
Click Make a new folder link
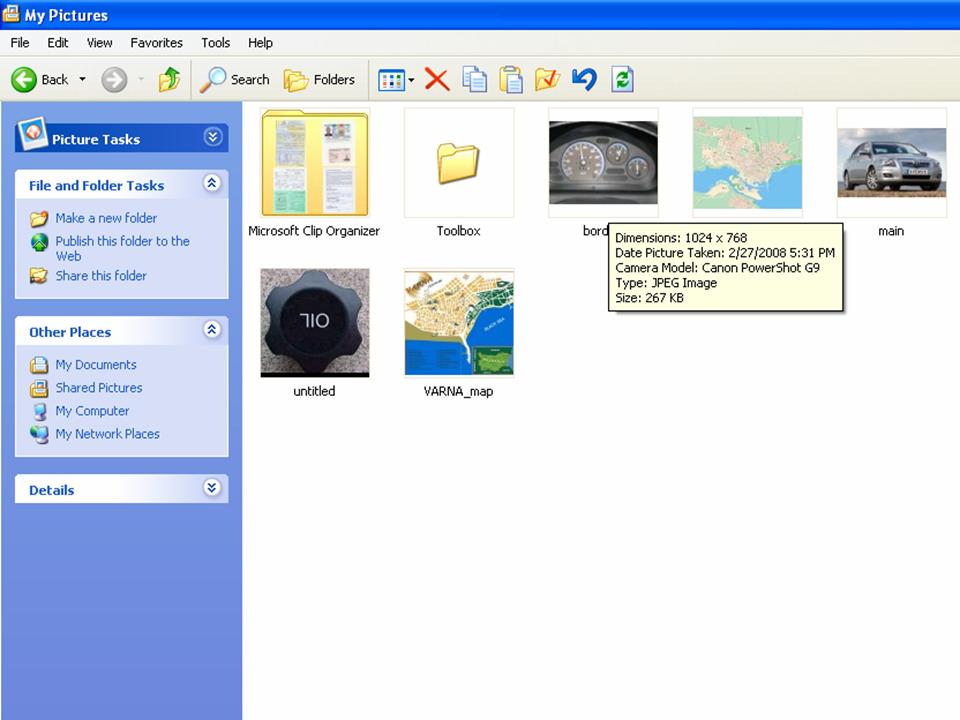(106, 218)
